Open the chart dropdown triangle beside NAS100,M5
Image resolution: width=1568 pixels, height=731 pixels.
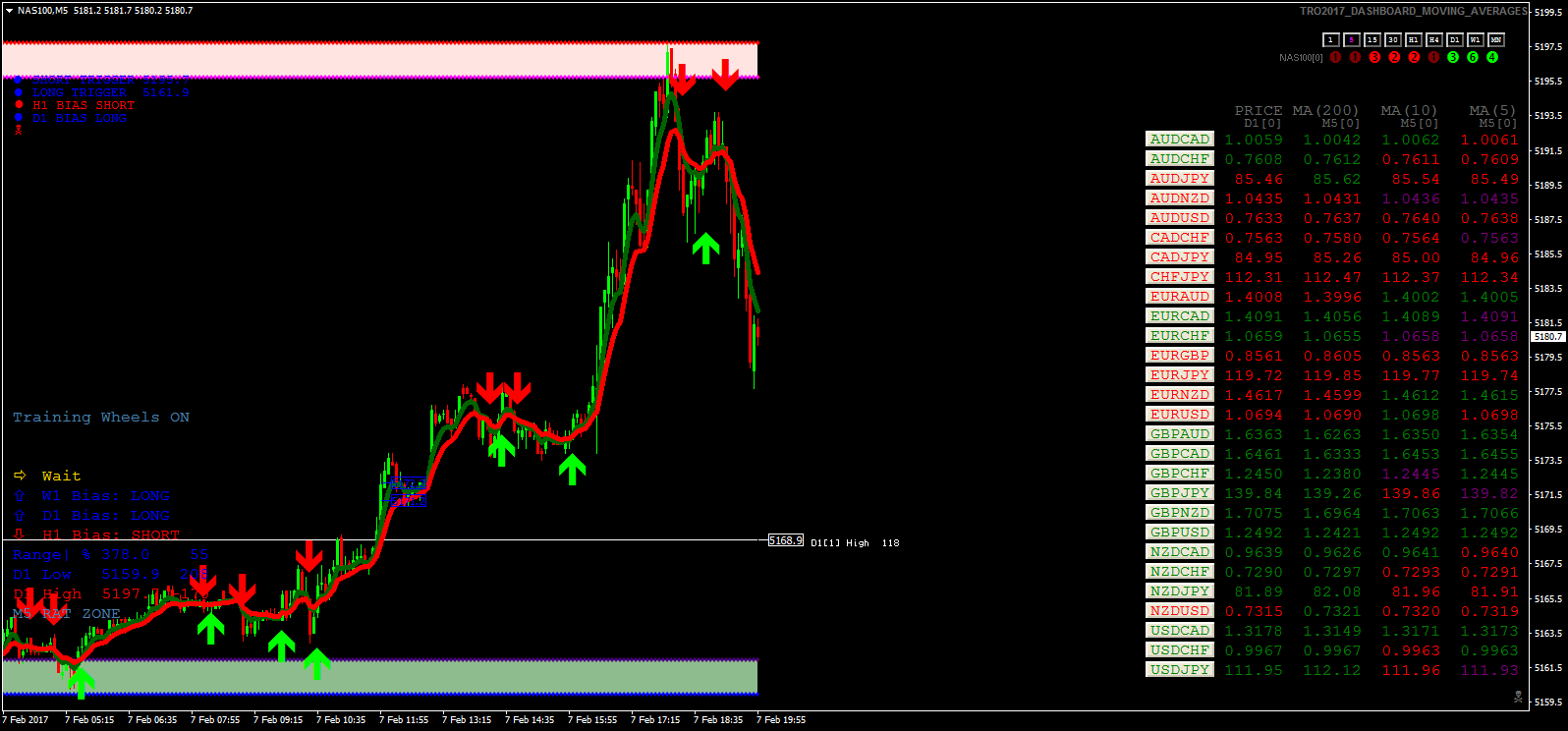pyautogui.click(x=9, y=10)
